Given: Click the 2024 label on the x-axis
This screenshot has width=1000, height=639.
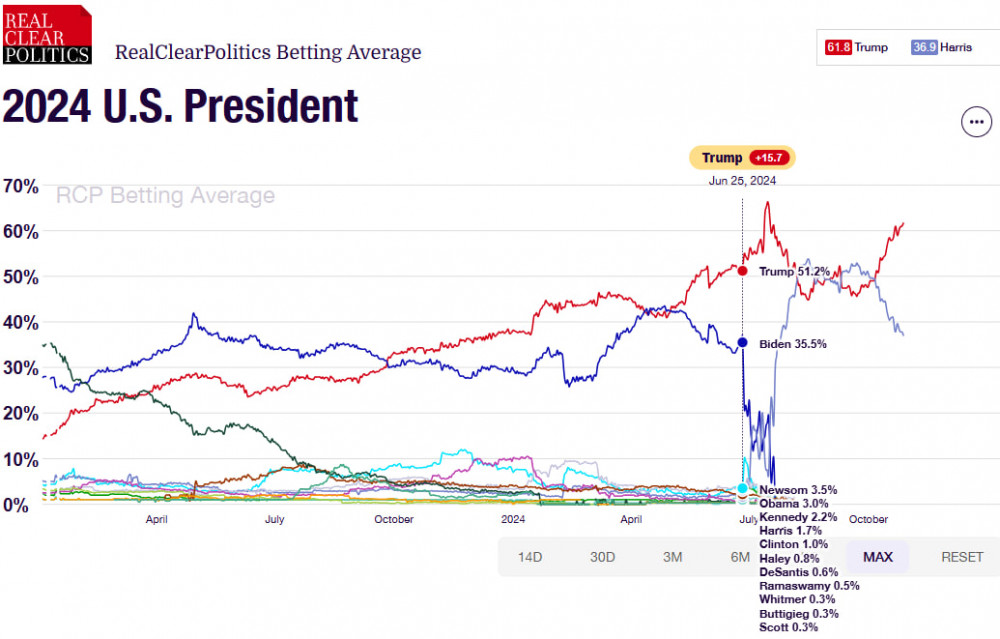Looking at the screenshot, I should [x=513, y=520].
